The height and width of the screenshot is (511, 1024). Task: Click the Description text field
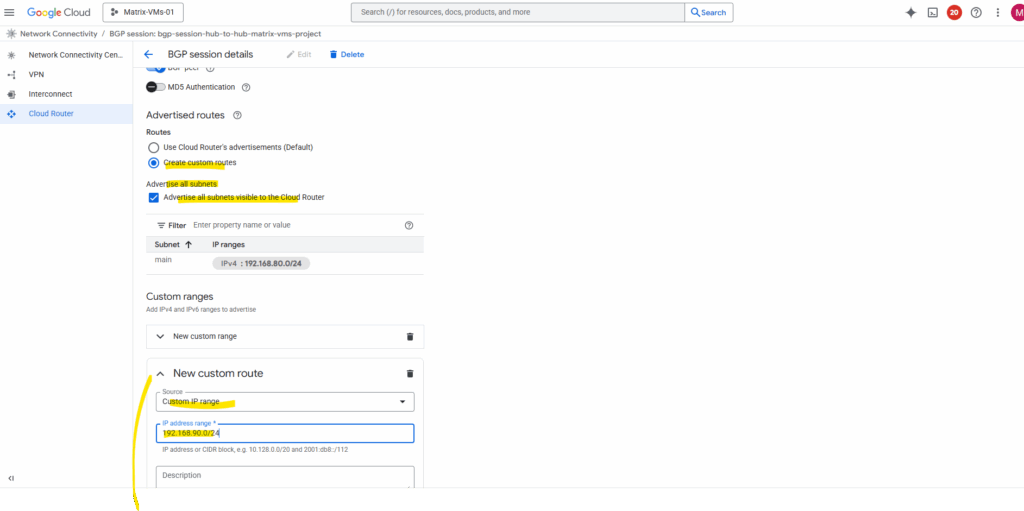(285, 476)
